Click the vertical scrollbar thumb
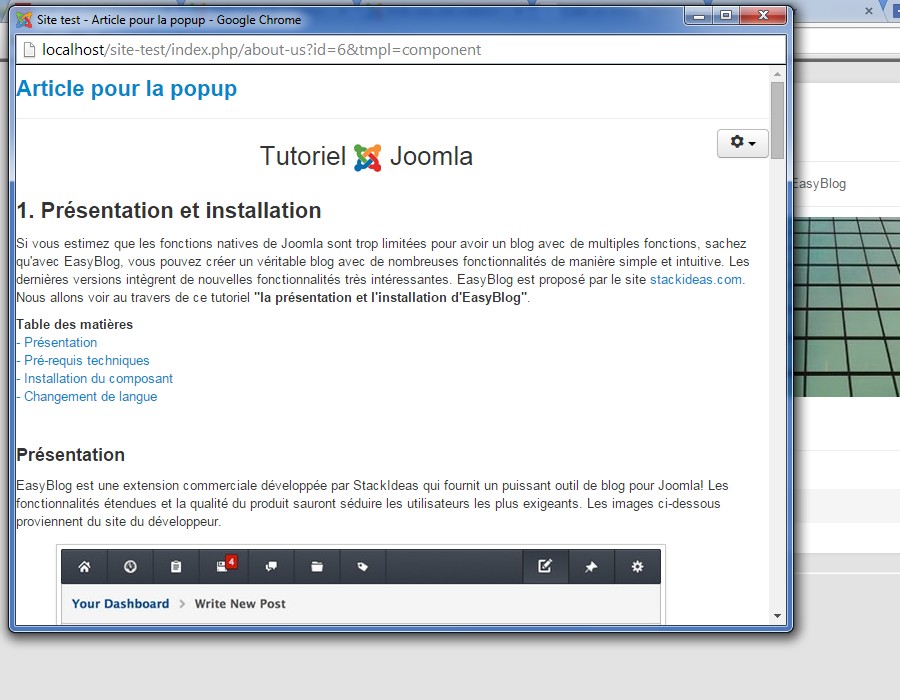This screenshot has width=900, height=700. coord(777,120)
